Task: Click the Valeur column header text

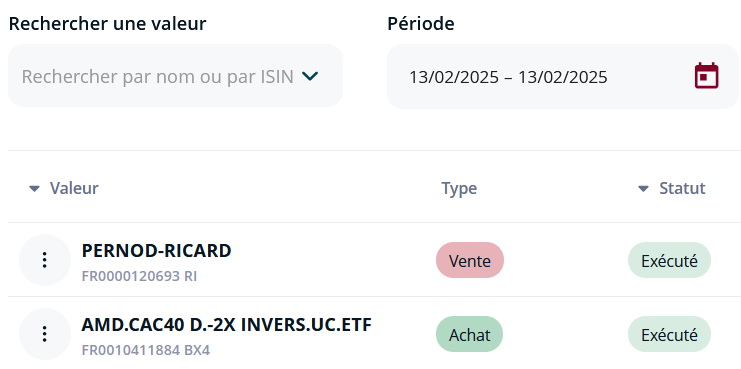Action: (x=74, y=188)
